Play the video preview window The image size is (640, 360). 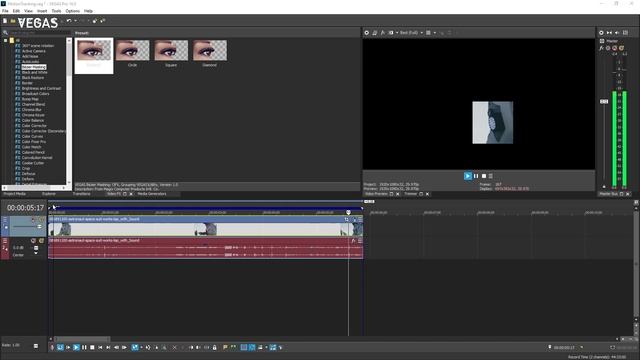coord(468,176)
